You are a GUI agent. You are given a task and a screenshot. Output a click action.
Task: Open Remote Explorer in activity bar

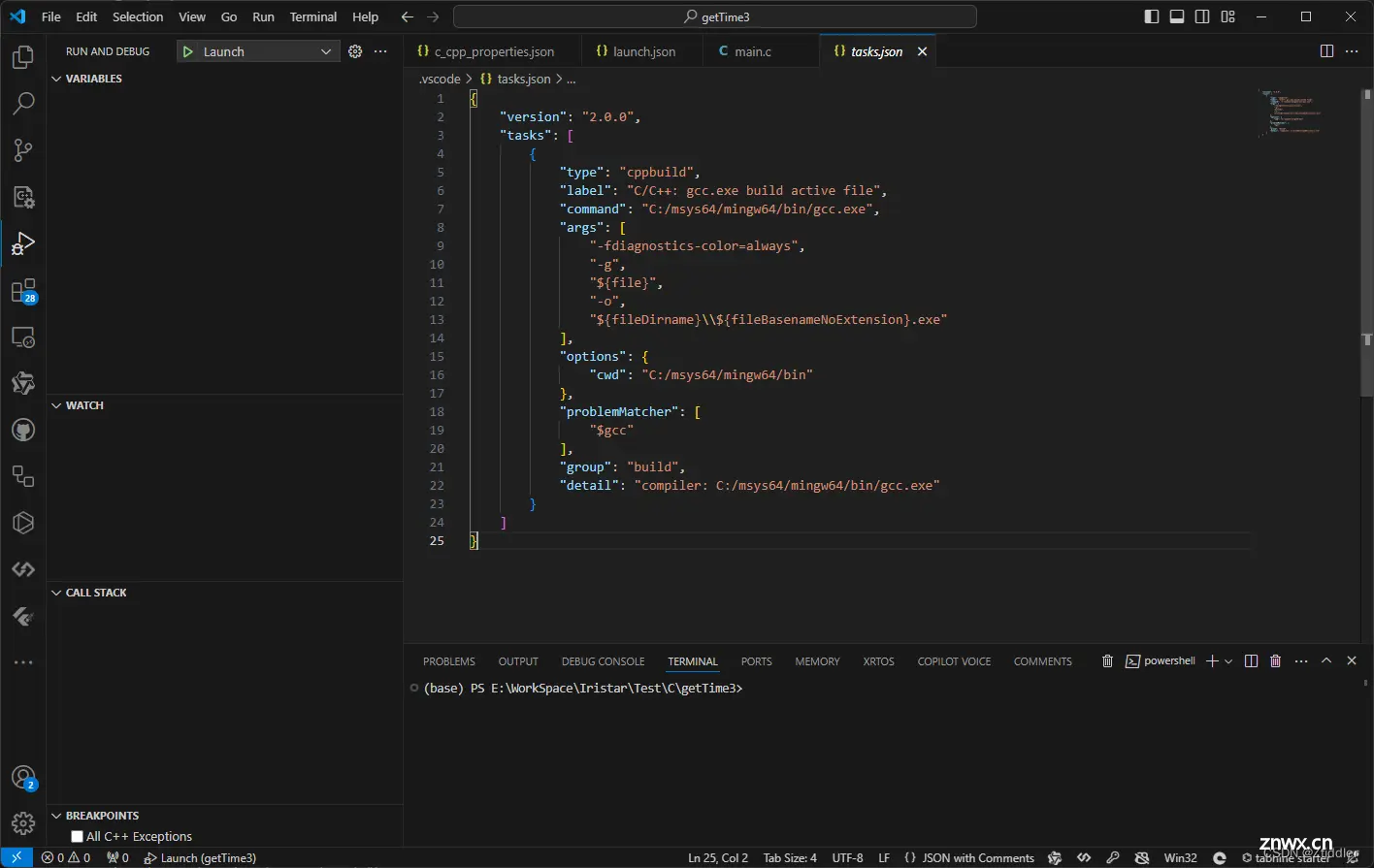tap(23, 338)
